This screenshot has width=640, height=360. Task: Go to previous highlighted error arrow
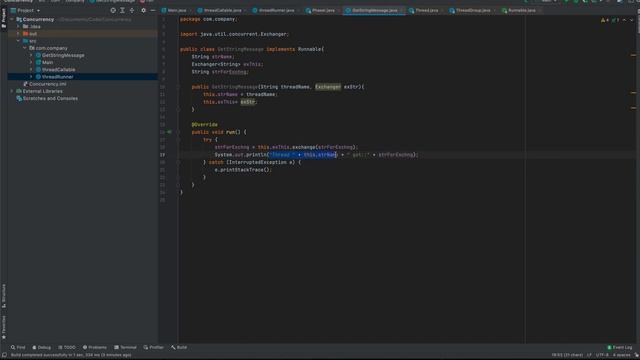tap(624, 20)
